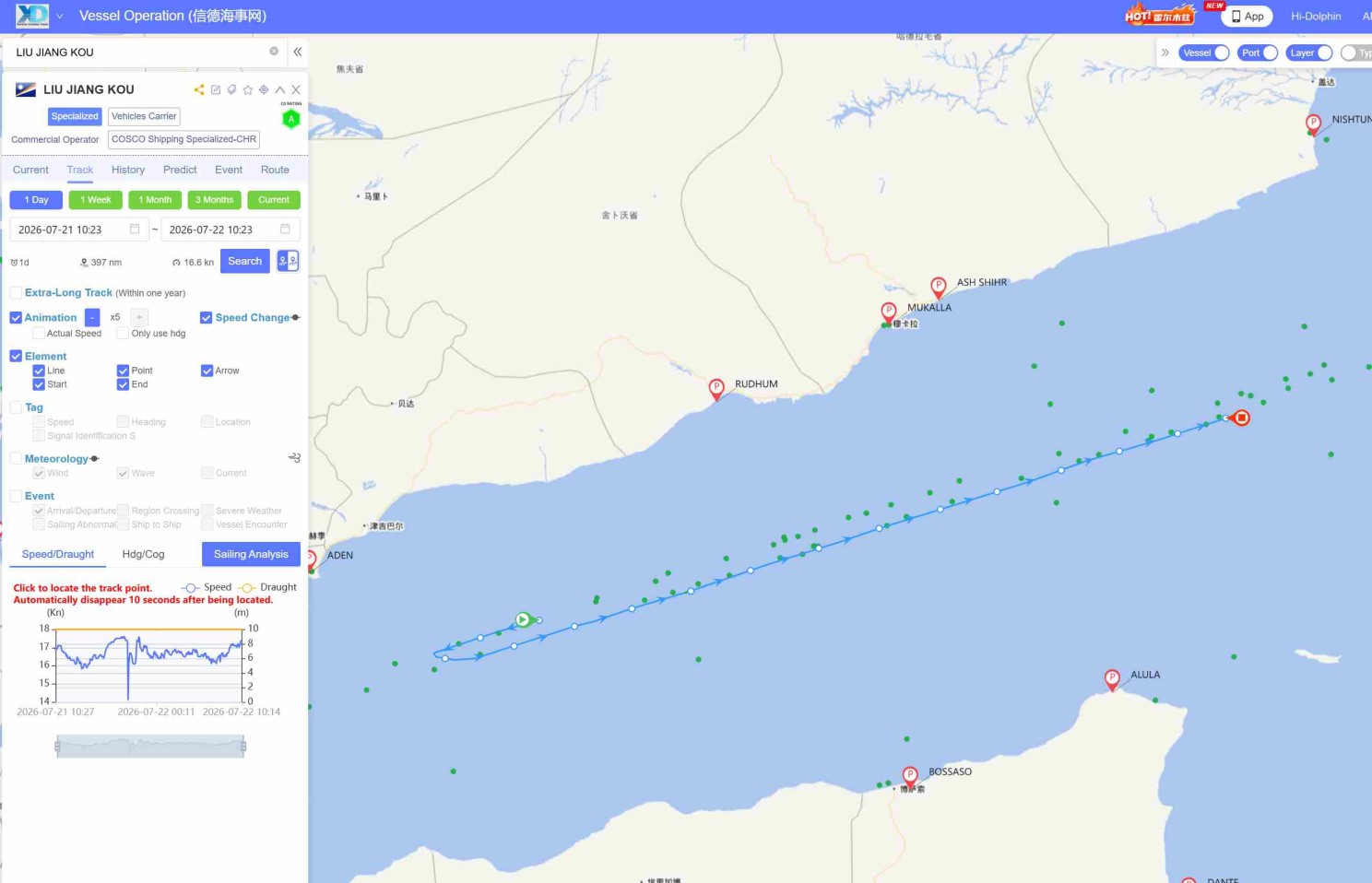The height and width of the screenshot is (883, 1372).
Task: Close the LIU JIANG KOU vessel panel
Action: tap(296, 89)
